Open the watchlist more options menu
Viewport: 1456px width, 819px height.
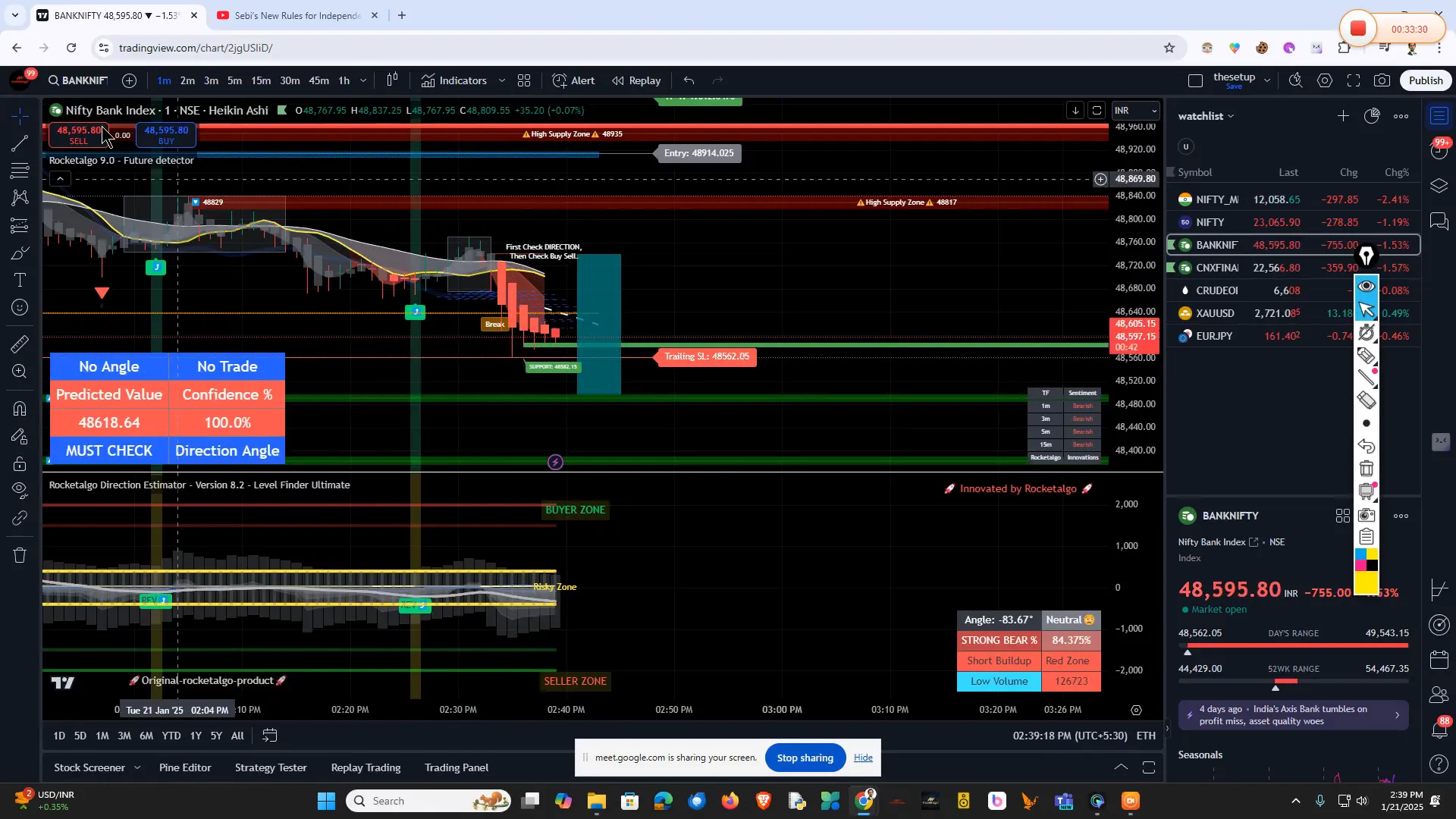click(1401, 116)
